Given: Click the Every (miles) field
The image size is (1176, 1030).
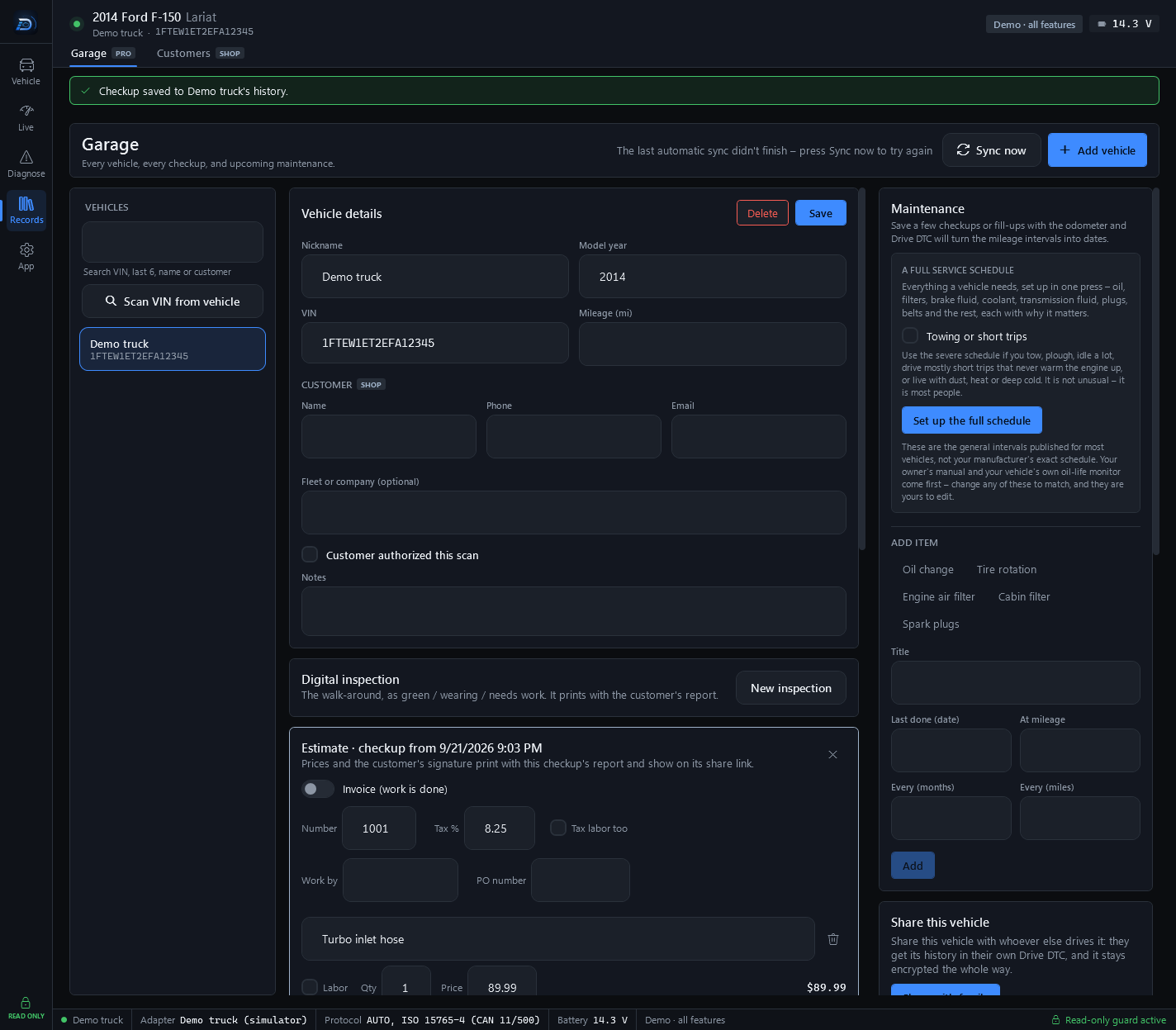Looking at the screenshot, I should pos(1080,819).
